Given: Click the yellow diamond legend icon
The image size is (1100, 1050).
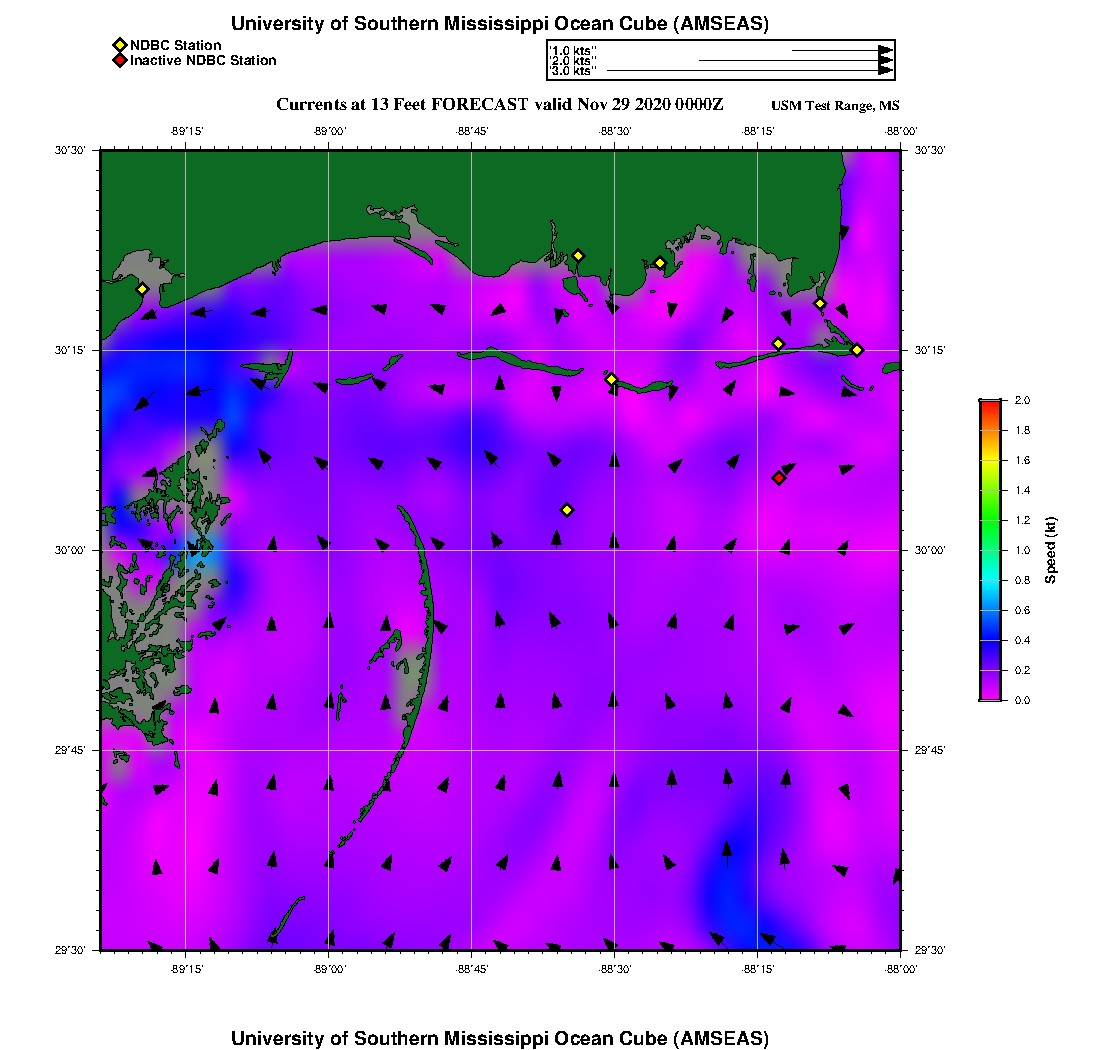Looking at the screenshot, I should tap(119, 45).
